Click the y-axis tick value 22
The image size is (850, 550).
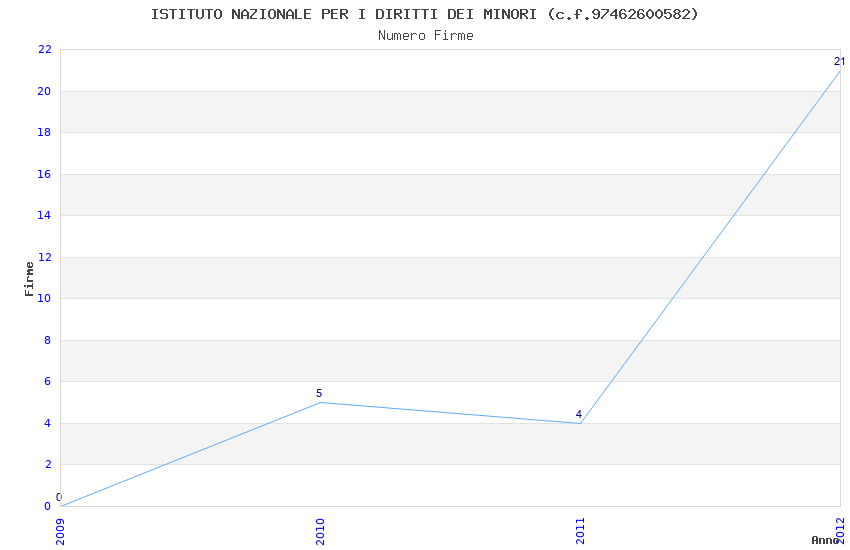coord(44,49)
